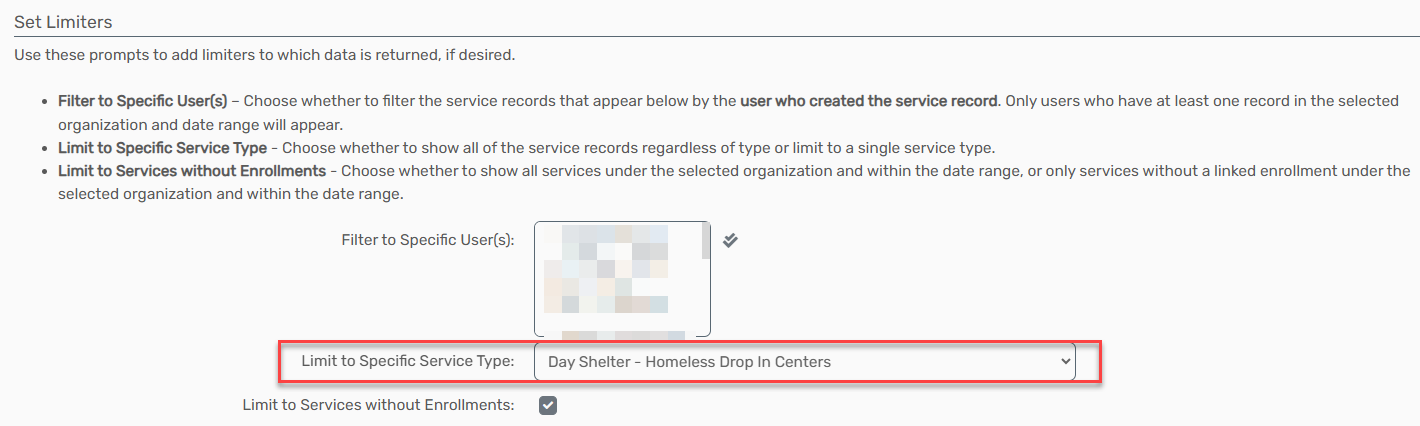This screenshot has height=426, width=1420.
Task: Uncheck Limit to Services without Enrollments
Action: [548, 406]
